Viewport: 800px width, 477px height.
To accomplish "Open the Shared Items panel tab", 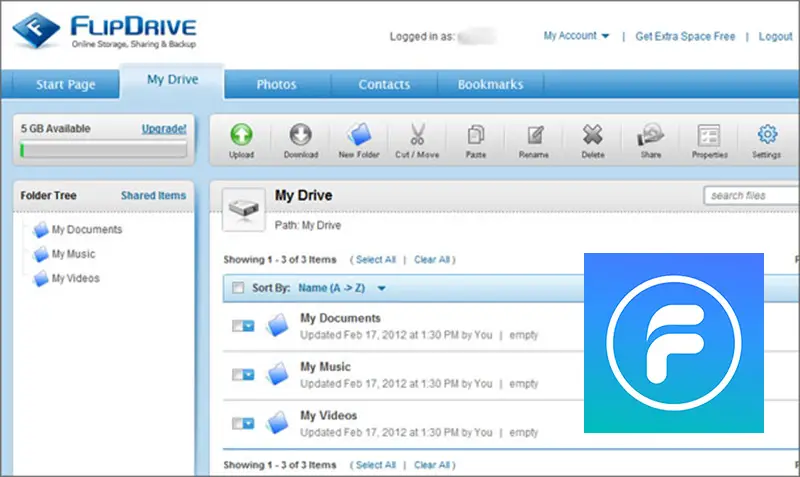I will (154, 195).
